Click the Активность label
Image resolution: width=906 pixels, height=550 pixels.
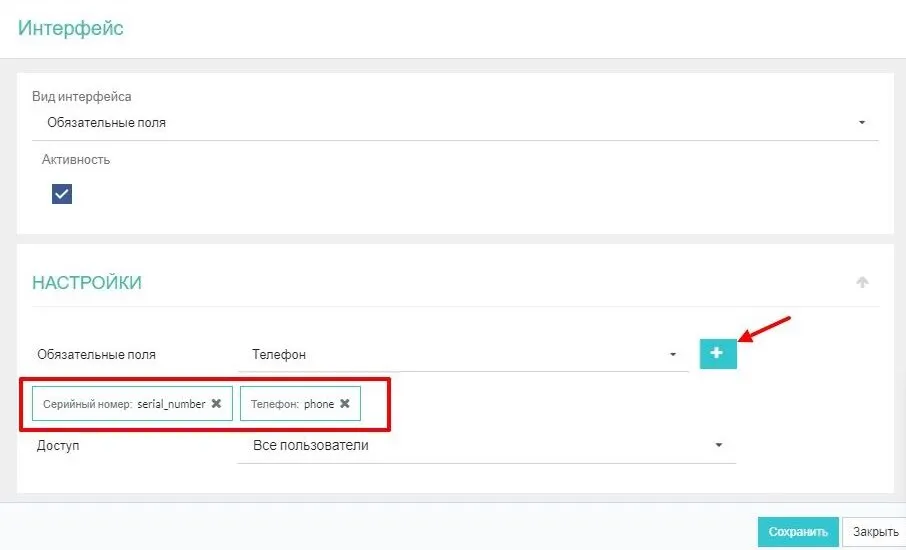coord(76,160)
